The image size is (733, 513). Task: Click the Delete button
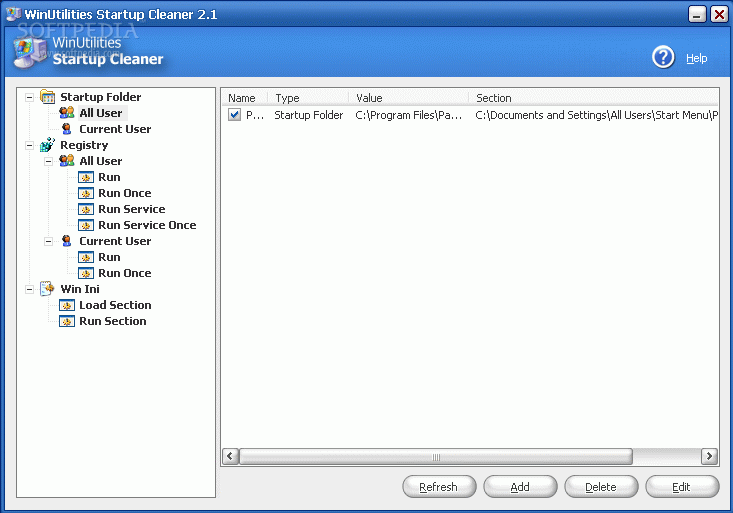[x=601, y=487]
